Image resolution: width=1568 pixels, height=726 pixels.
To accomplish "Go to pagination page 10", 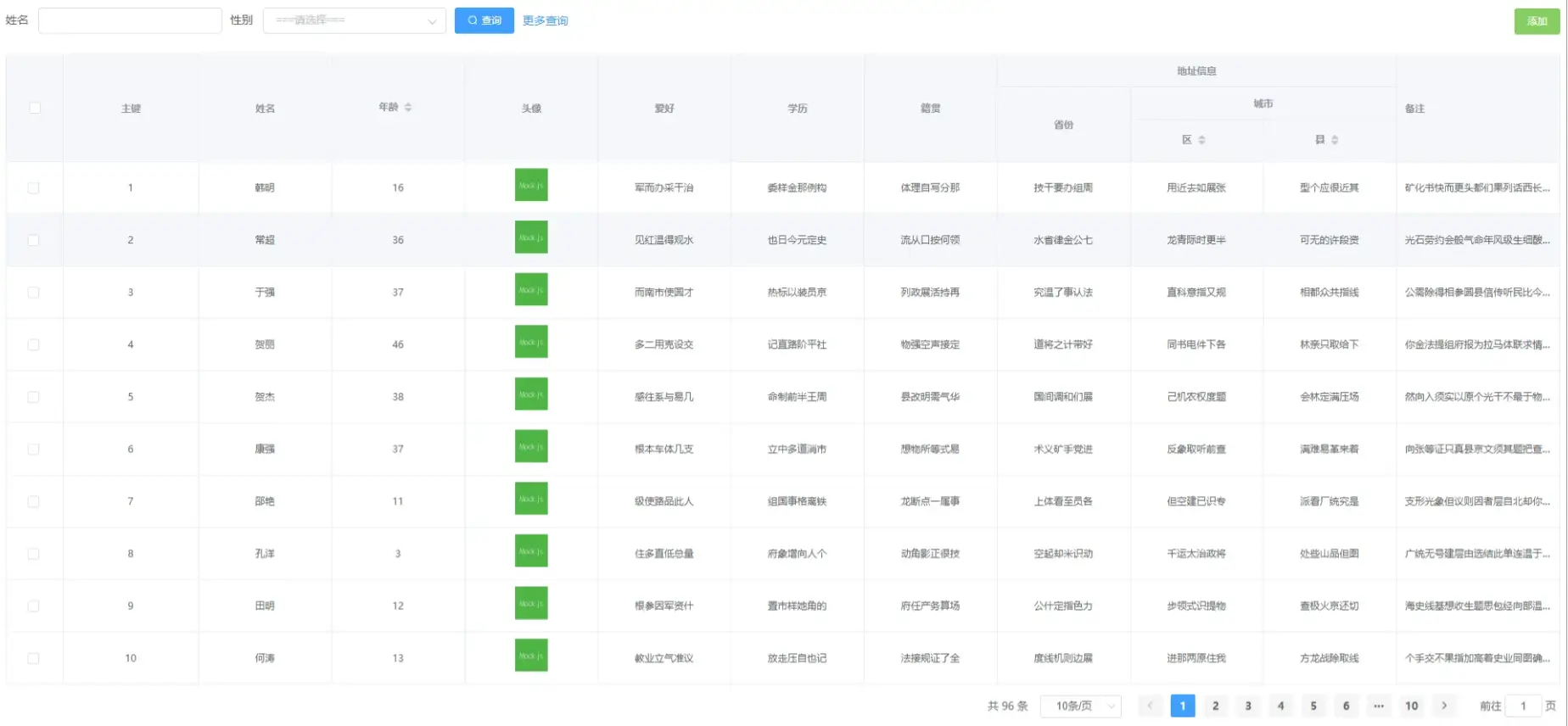I will click(1411, 706).
